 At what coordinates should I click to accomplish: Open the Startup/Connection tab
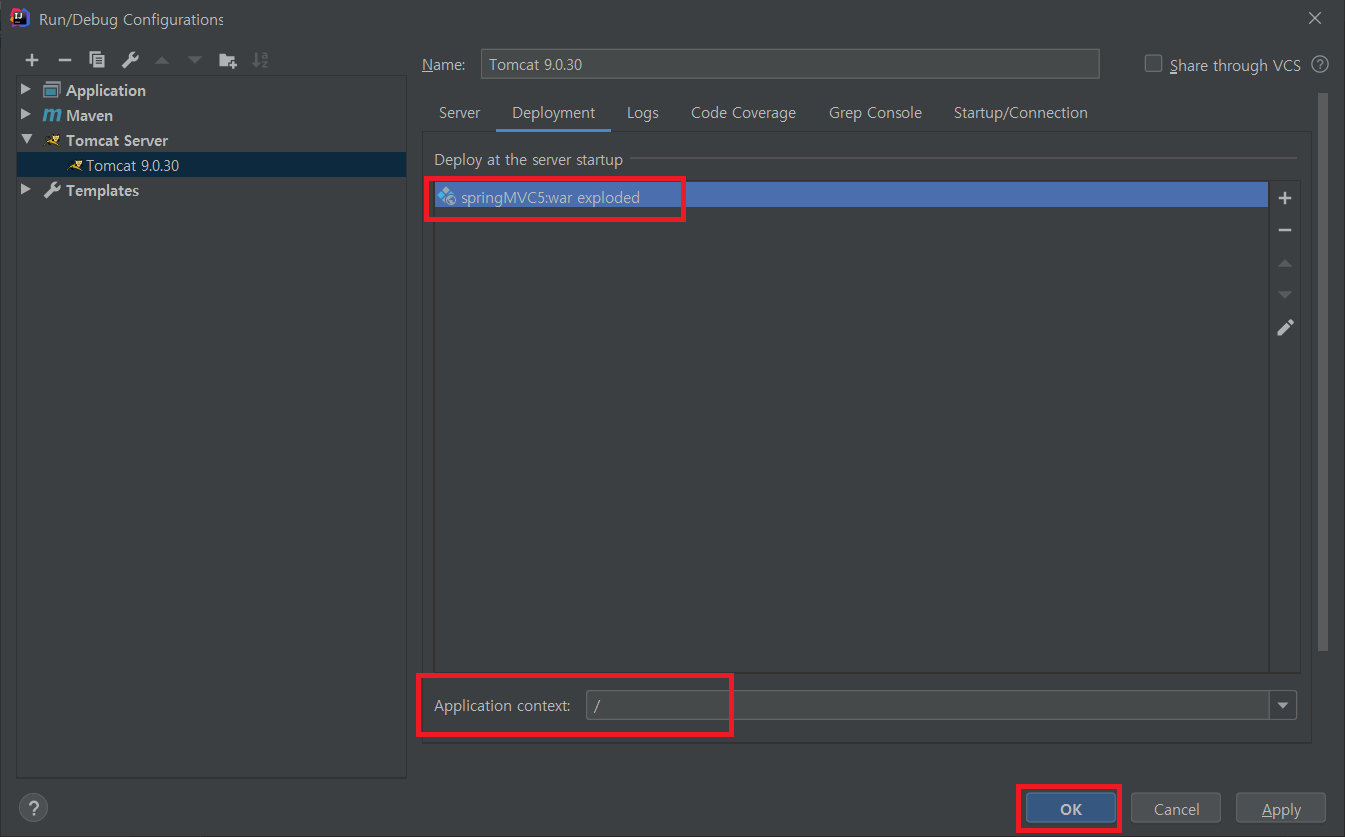coord(1021,113)
